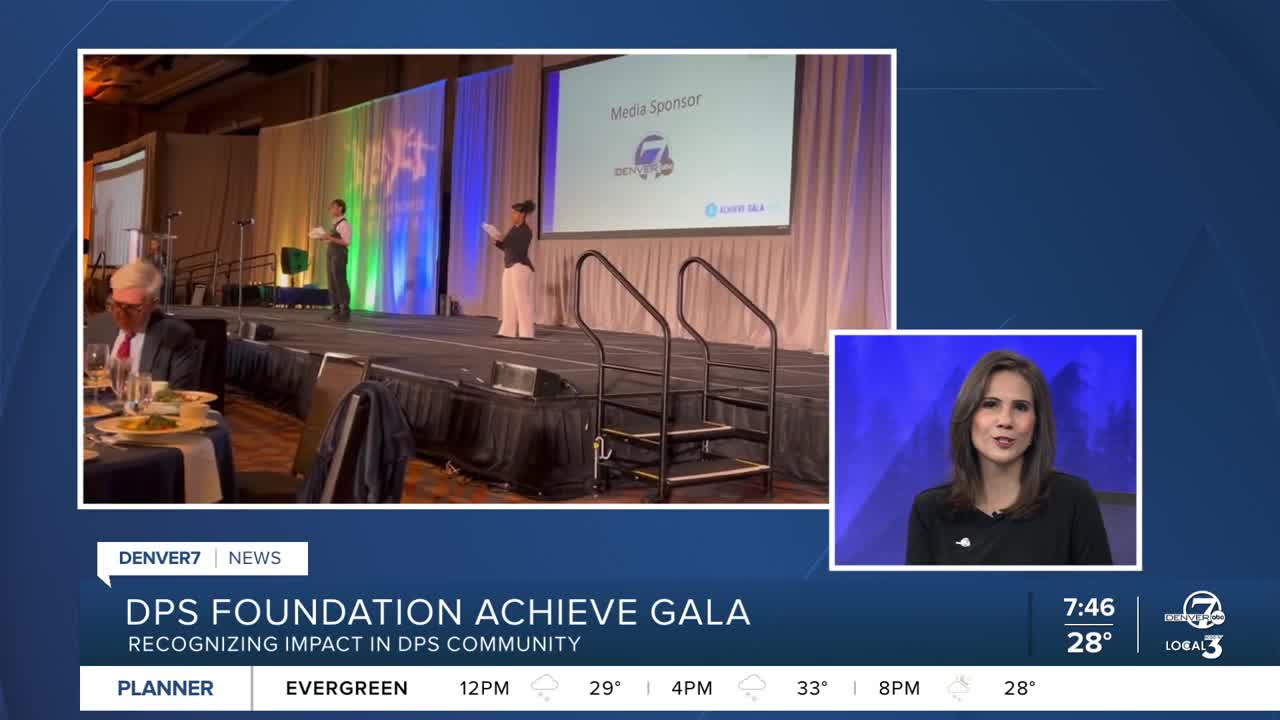
Task: Open the EVERGREEN location entry
Action: (x=345, y=688)
